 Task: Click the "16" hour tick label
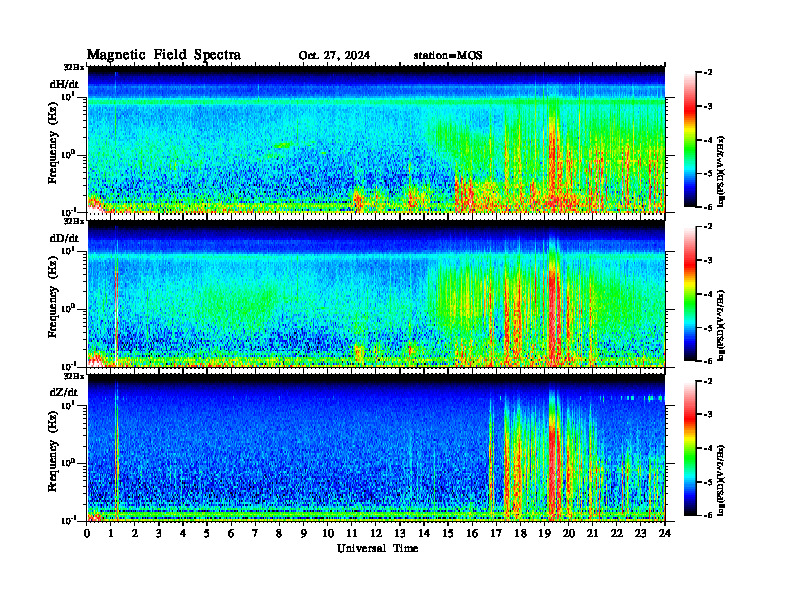click(472, 533)
